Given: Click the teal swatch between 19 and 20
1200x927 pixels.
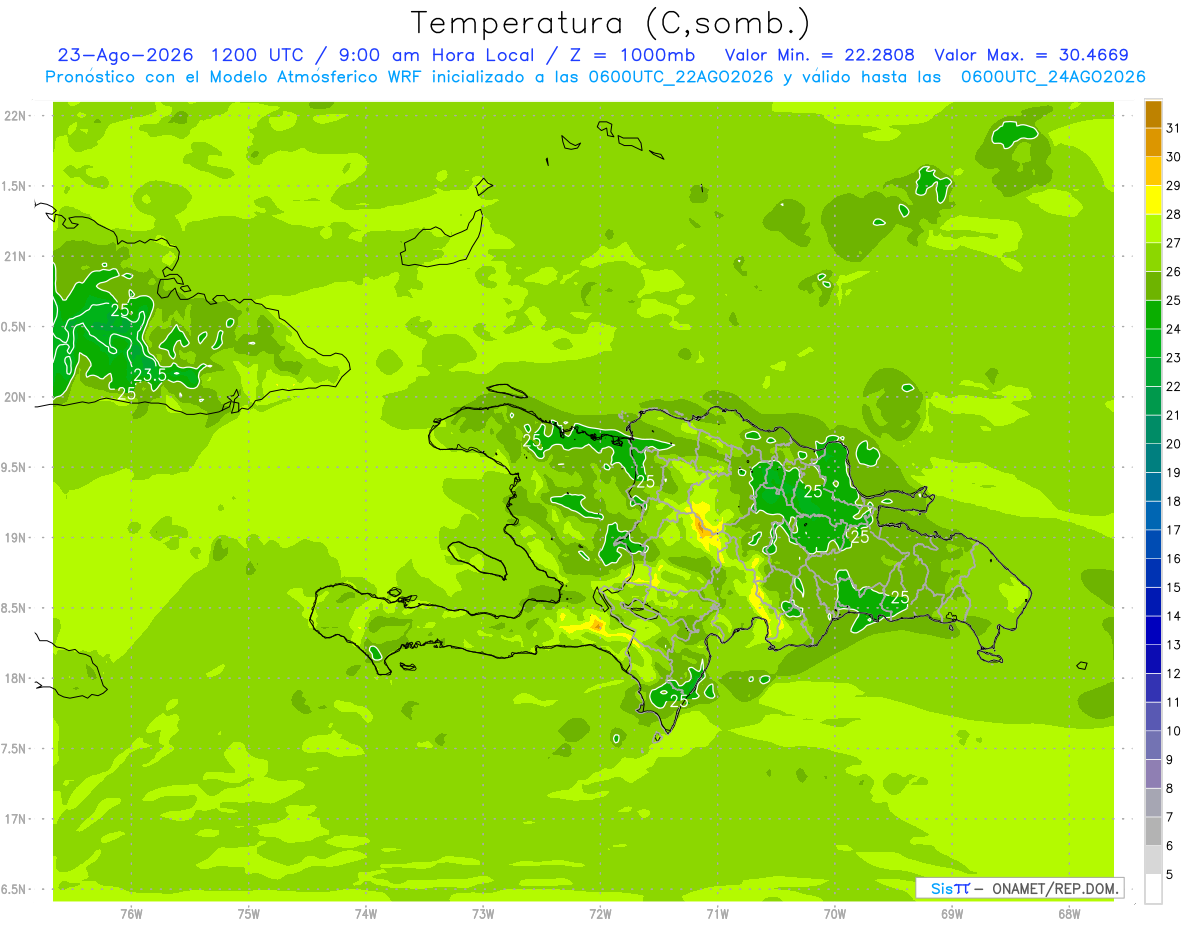Looking at the screenshot, I should 1153,459.
